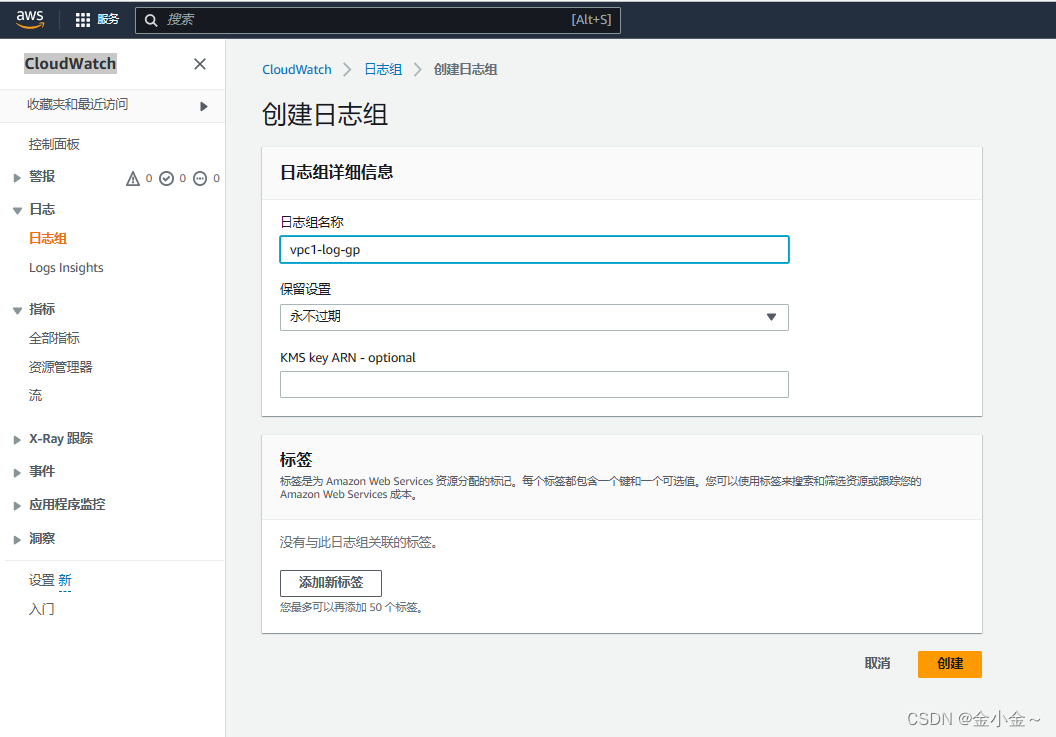
Task: Click the 创建日志组 breadcrumb text
Action: pos(465,69)
